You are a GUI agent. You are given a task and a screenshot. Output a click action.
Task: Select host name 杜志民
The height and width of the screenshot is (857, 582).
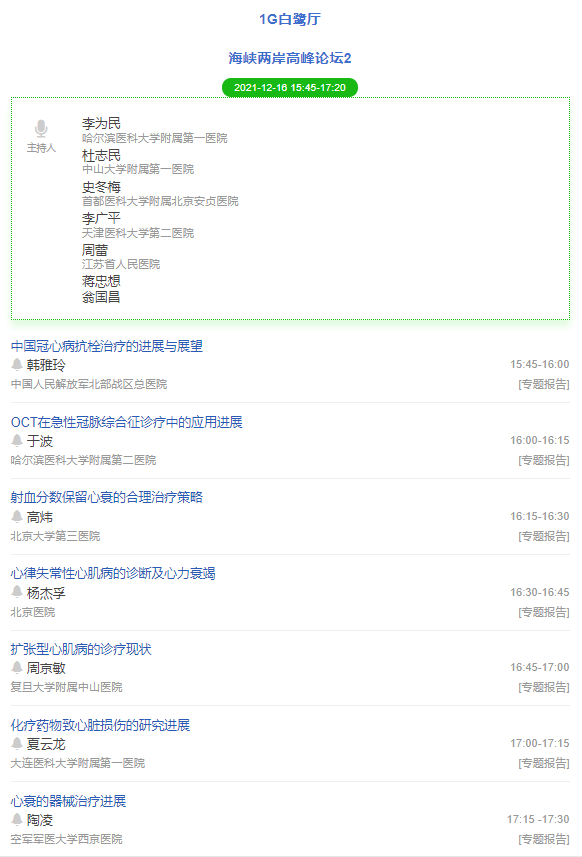(x=101, y=155)
